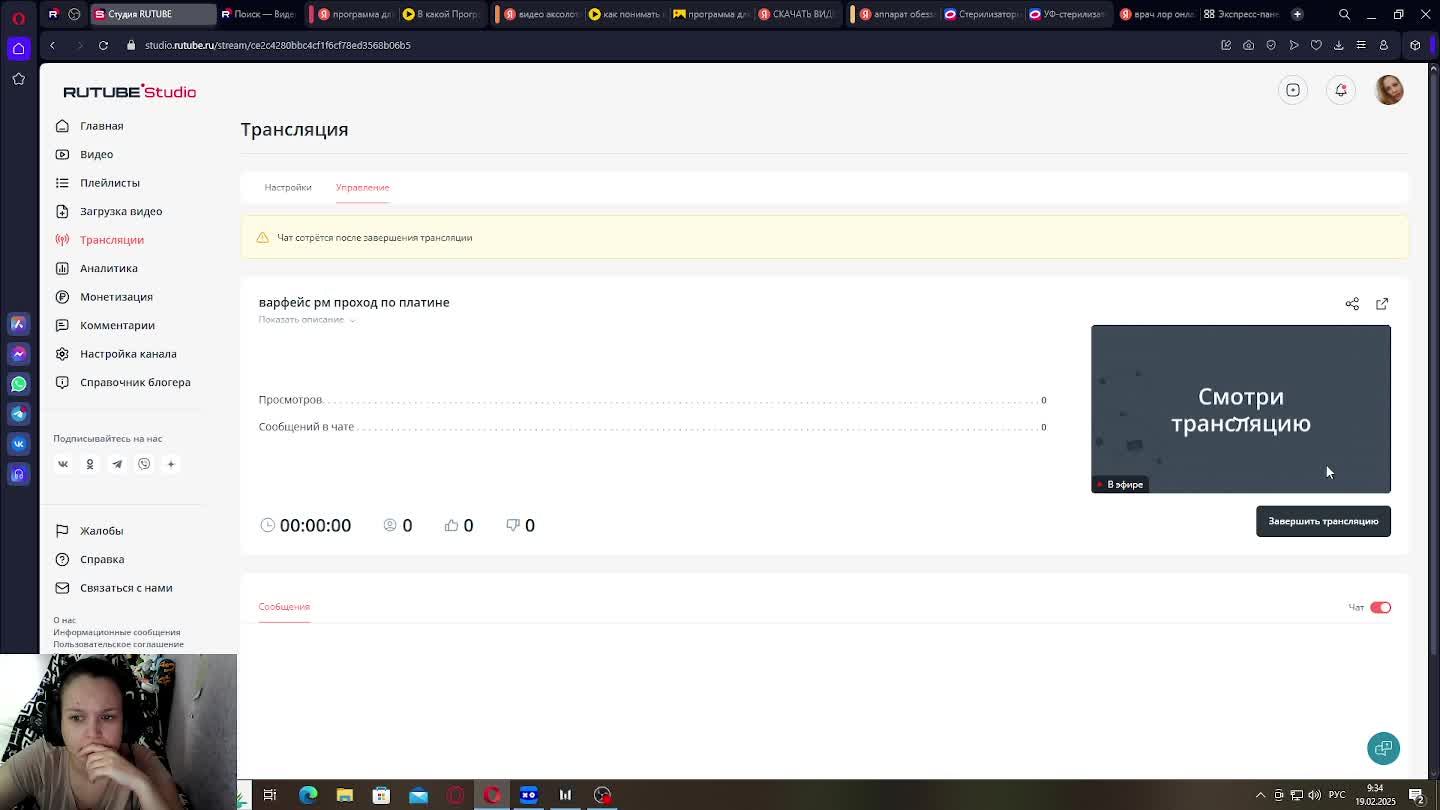
Task: Open the Odnoklassniki social icon
Action: click(89, 464)
